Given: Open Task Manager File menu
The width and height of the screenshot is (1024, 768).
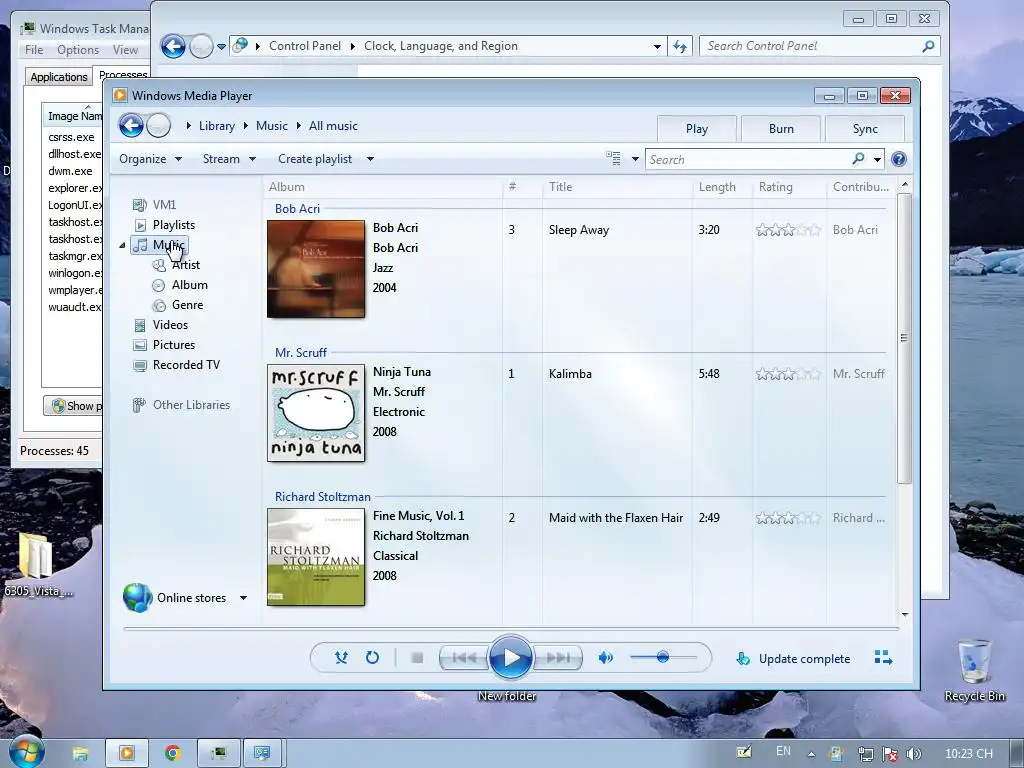Looking at the screenshot, I should coord(34,50).
